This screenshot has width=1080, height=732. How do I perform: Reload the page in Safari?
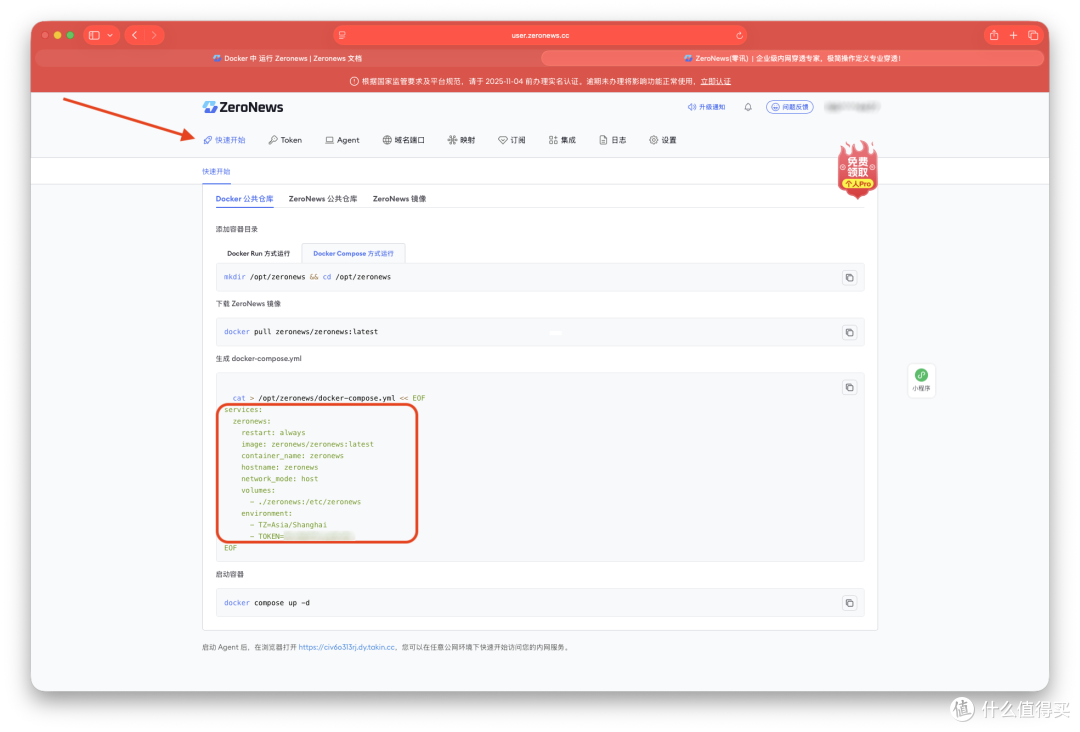point(739,35)
